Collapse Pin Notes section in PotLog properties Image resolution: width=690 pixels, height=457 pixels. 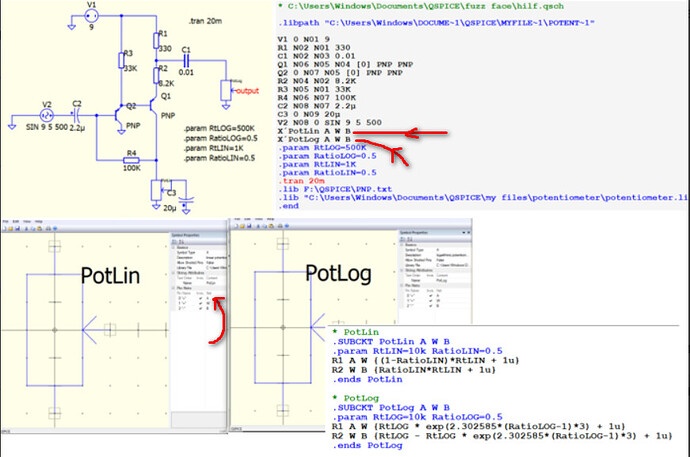click(402, 285)
